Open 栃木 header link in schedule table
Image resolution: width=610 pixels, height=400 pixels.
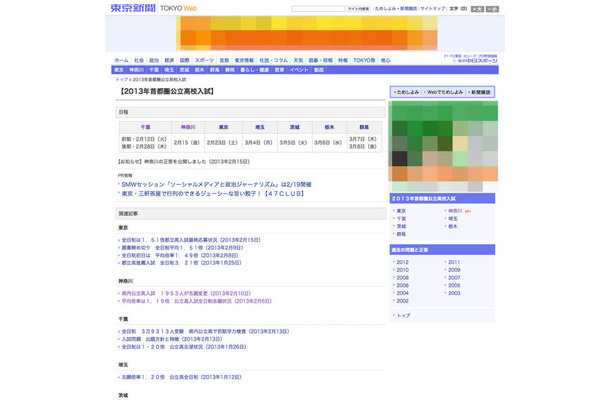(329, 127)
